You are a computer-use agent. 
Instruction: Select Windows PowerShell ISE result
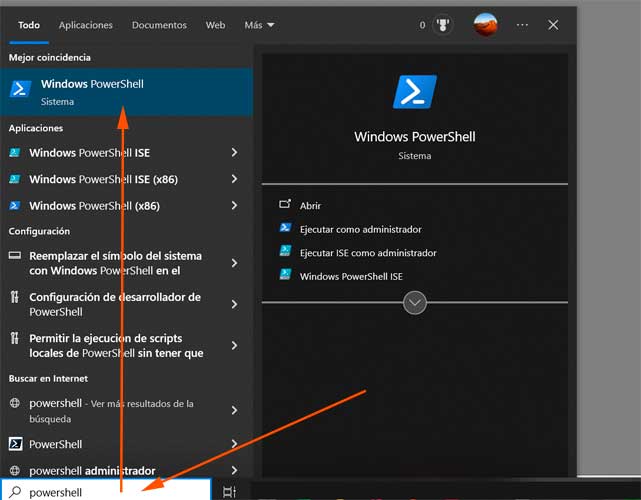126,152
